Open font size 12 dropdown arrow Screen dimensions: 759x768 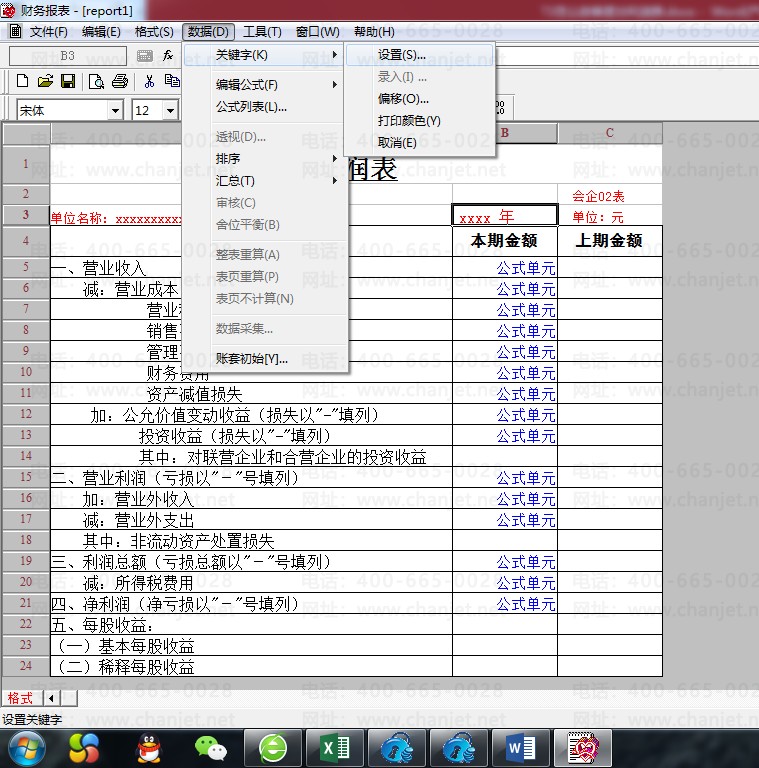(170, 110)
